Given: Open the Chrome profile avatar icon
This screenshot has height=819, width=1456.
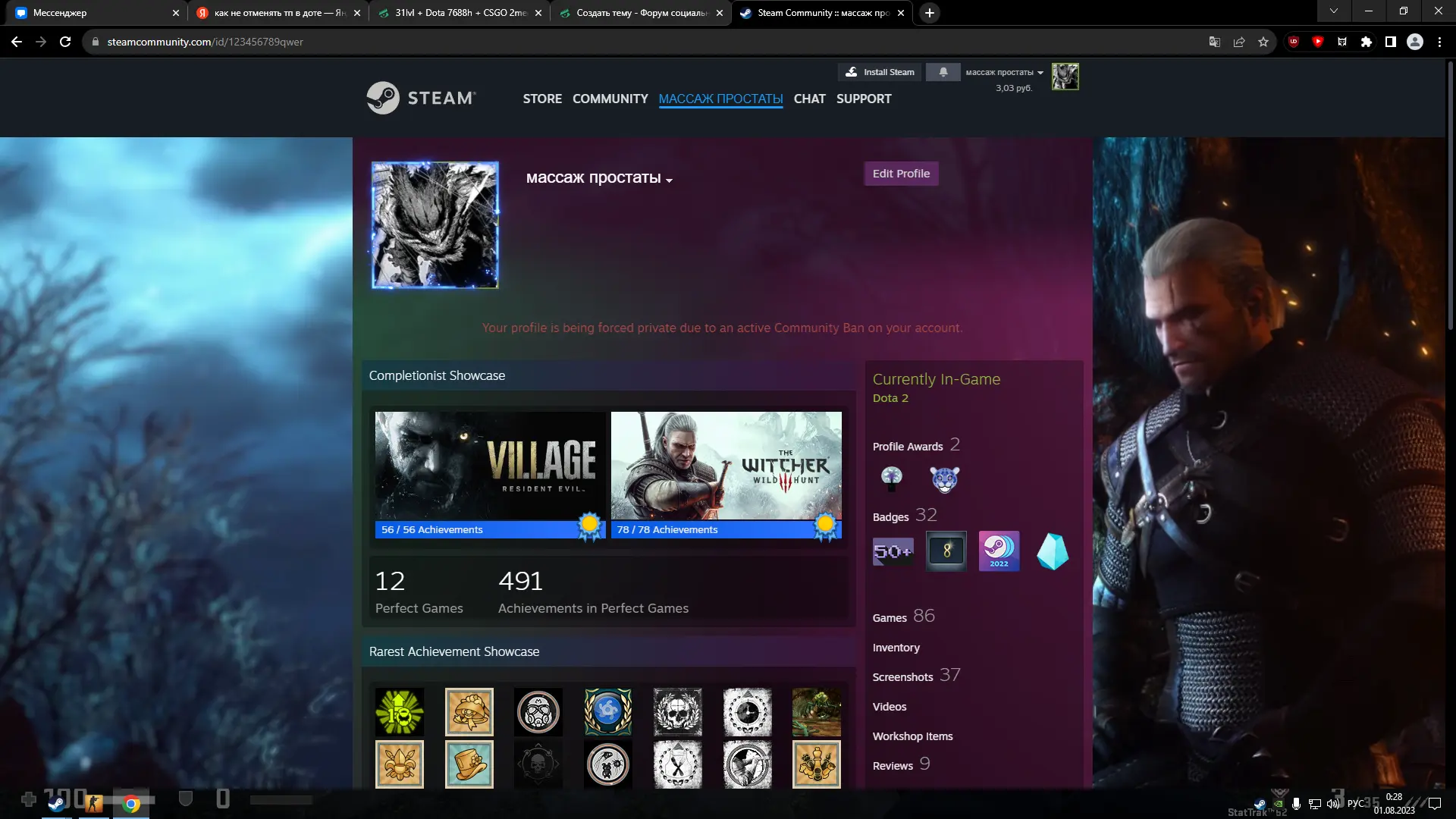Looking at the screenshot, I should (1415, 42).
